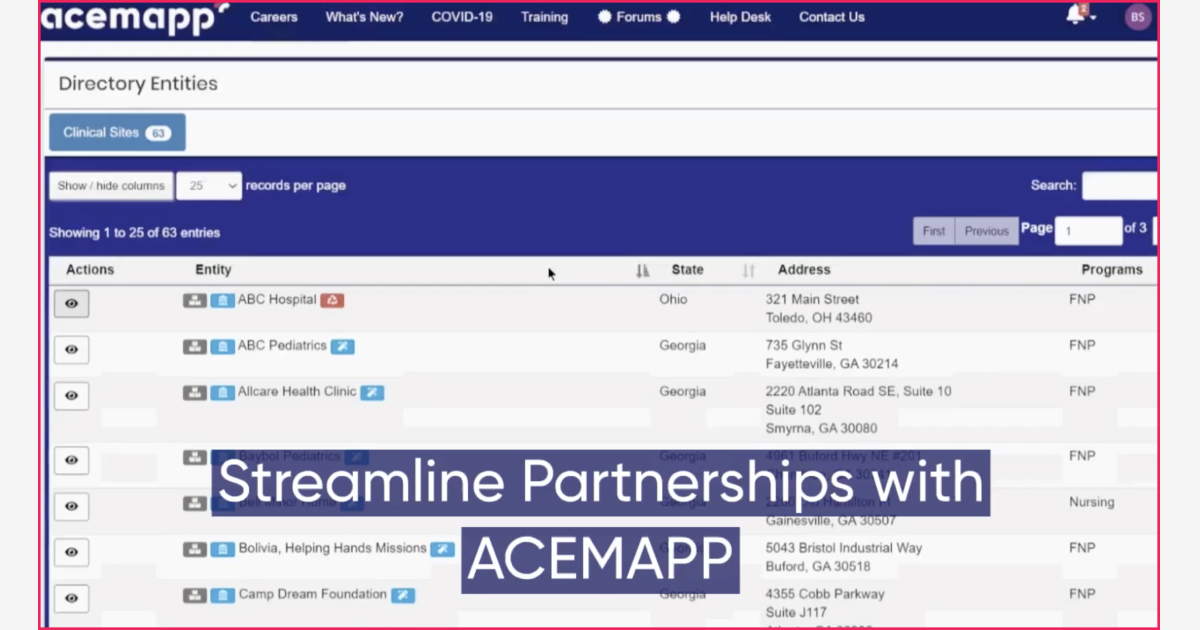Click the blue building icon beside ABC Pediatrics
The image size is (1200, 630).
click(x=222, y=346)
